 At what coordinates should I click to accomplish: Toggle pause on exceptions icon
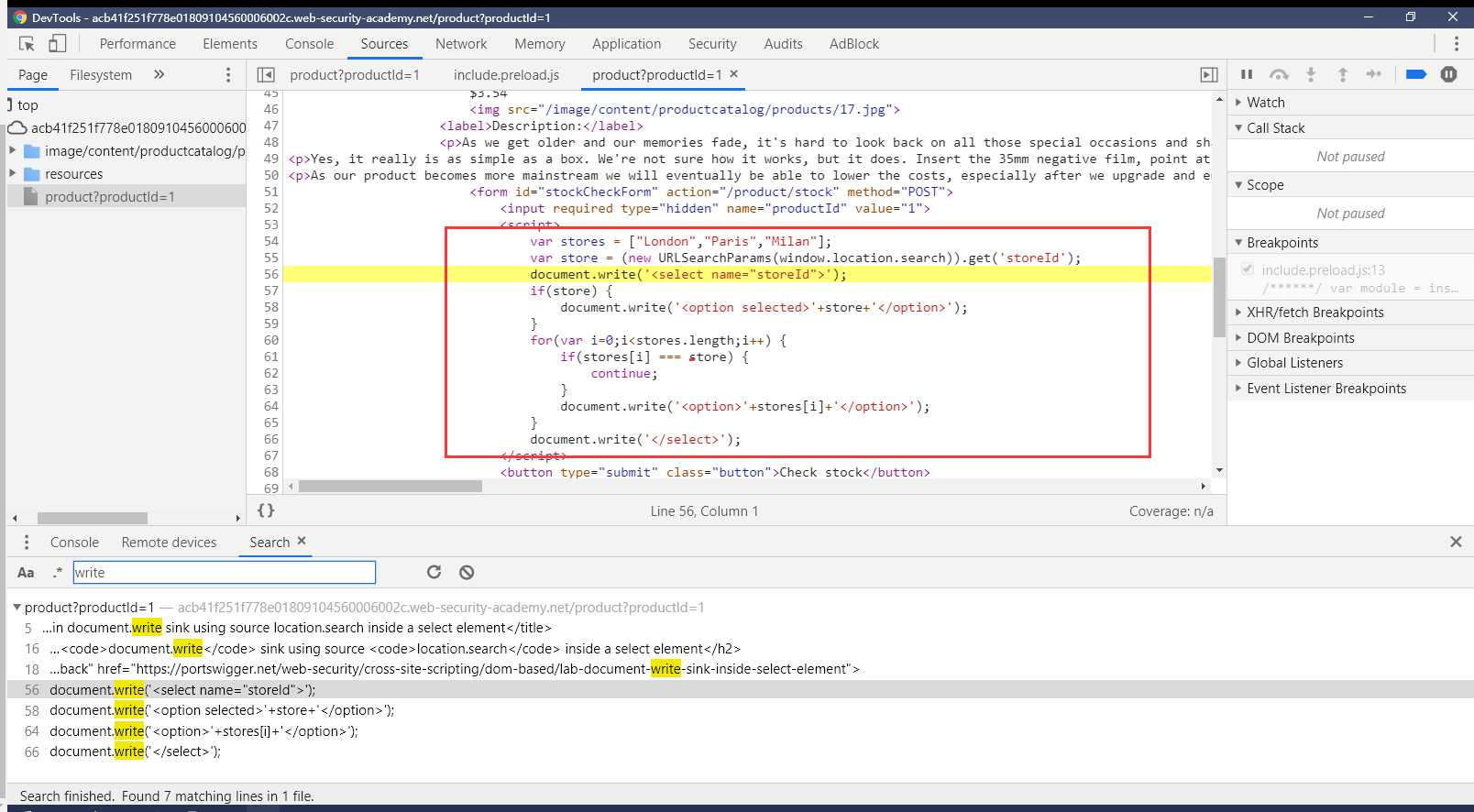pos(1449,74)
